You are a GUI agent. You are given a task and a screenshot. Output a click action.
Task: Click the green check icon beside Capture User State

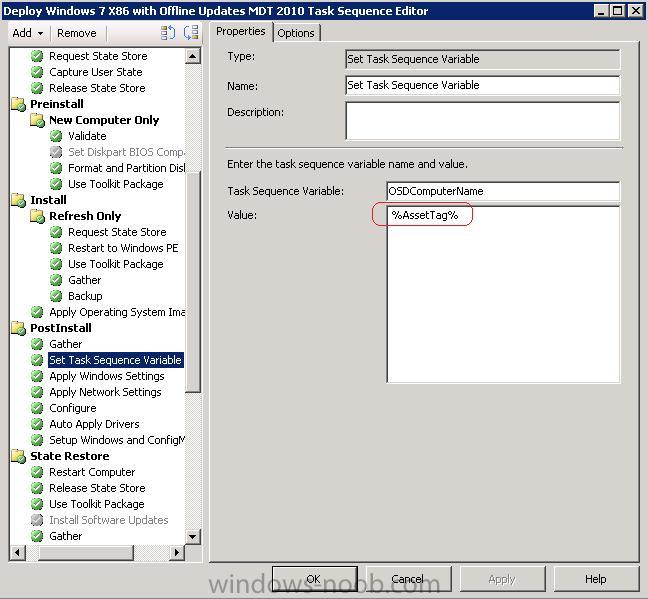tap(37, 72)
